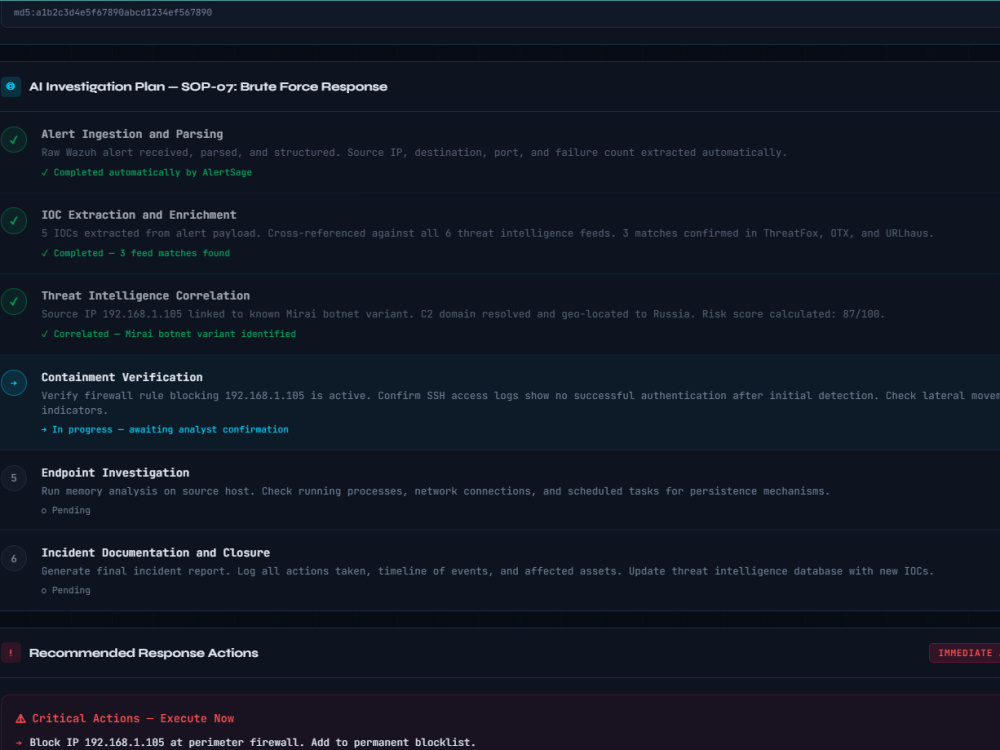Click the warning triangle next to Critical Actions
This screenshot has width=1000, height=750.
(20, 719)
